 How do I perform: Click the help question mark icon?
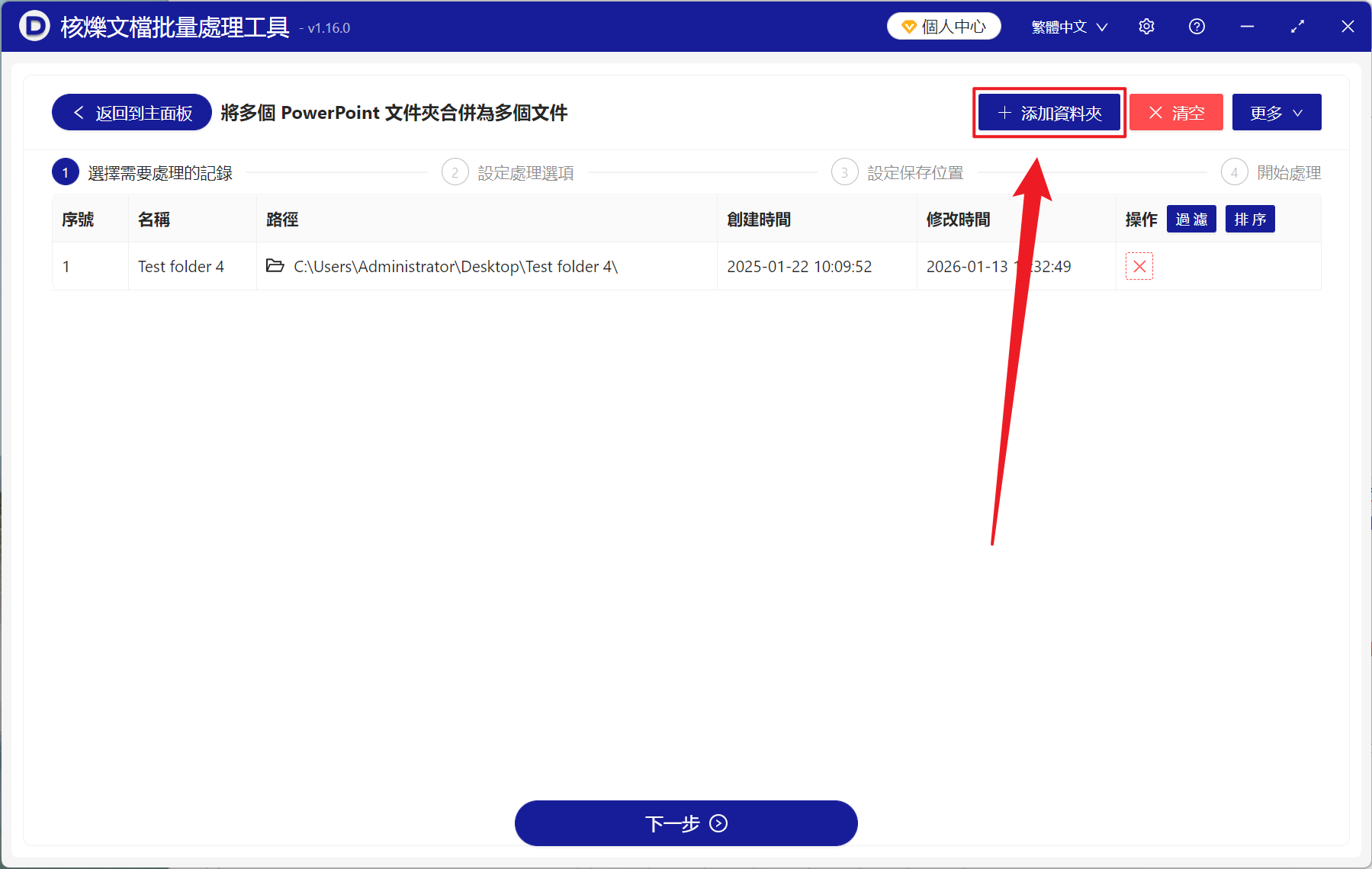[x=1196, y=26]
